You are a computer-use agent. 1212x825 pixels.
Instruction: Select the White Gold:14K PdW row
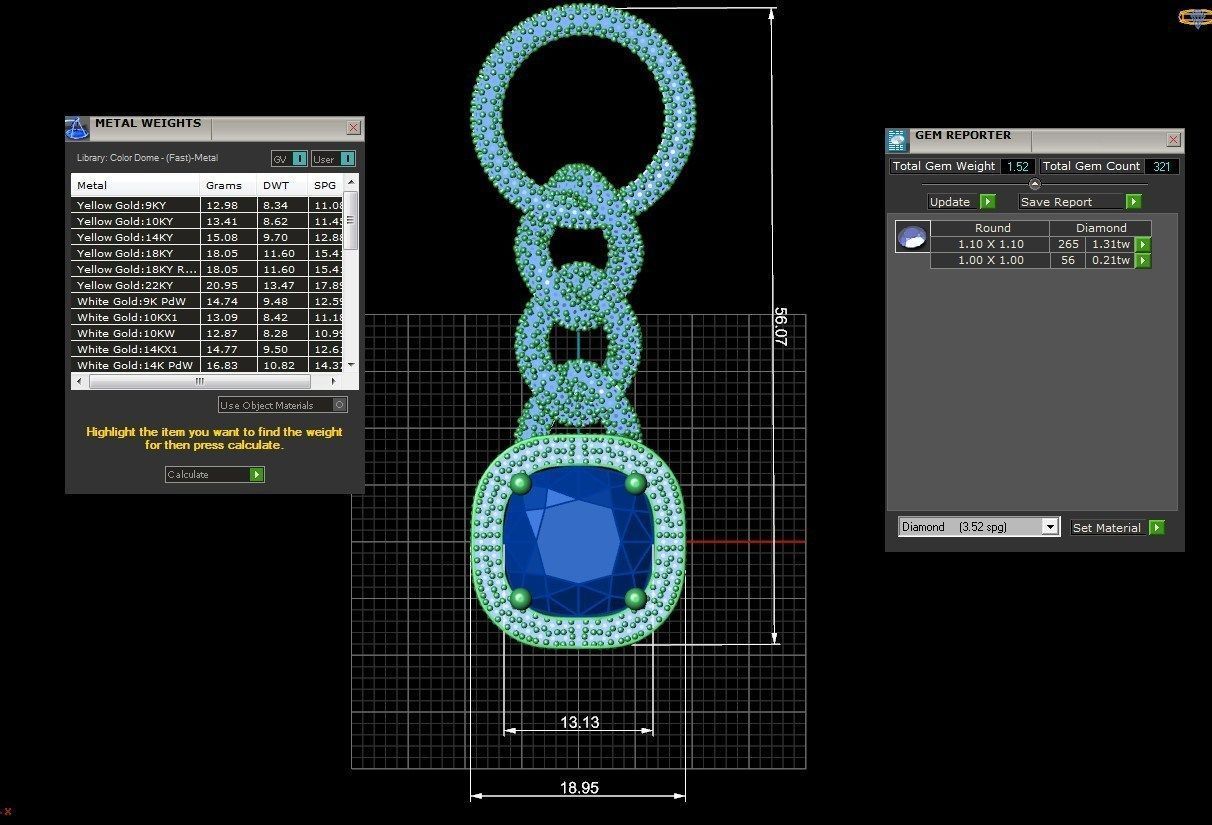[207, 365]
